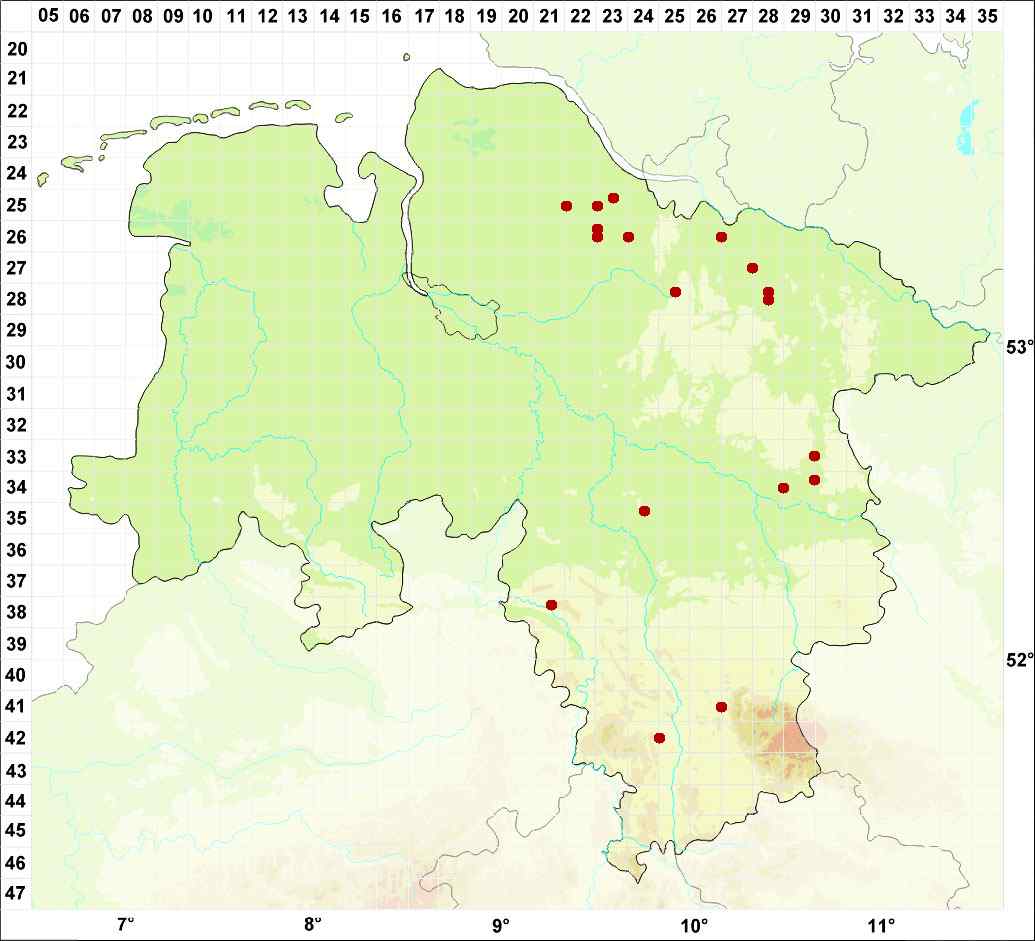Select the red dot at row 26, column 24
This screenshot has height=941, width=1035.
coord(628,237)
